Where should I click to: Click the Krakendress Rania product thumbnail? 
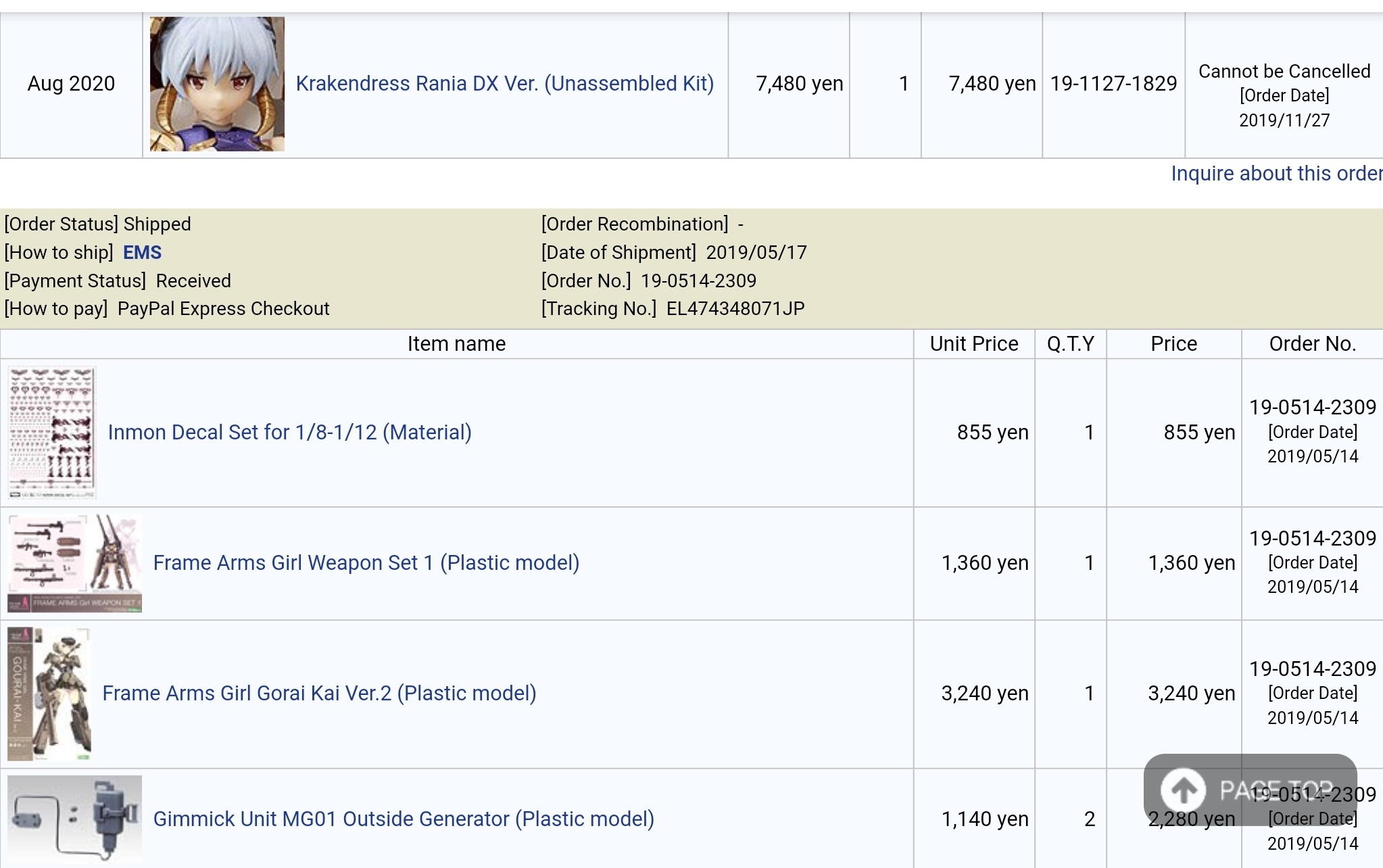(x=217, y=84)
